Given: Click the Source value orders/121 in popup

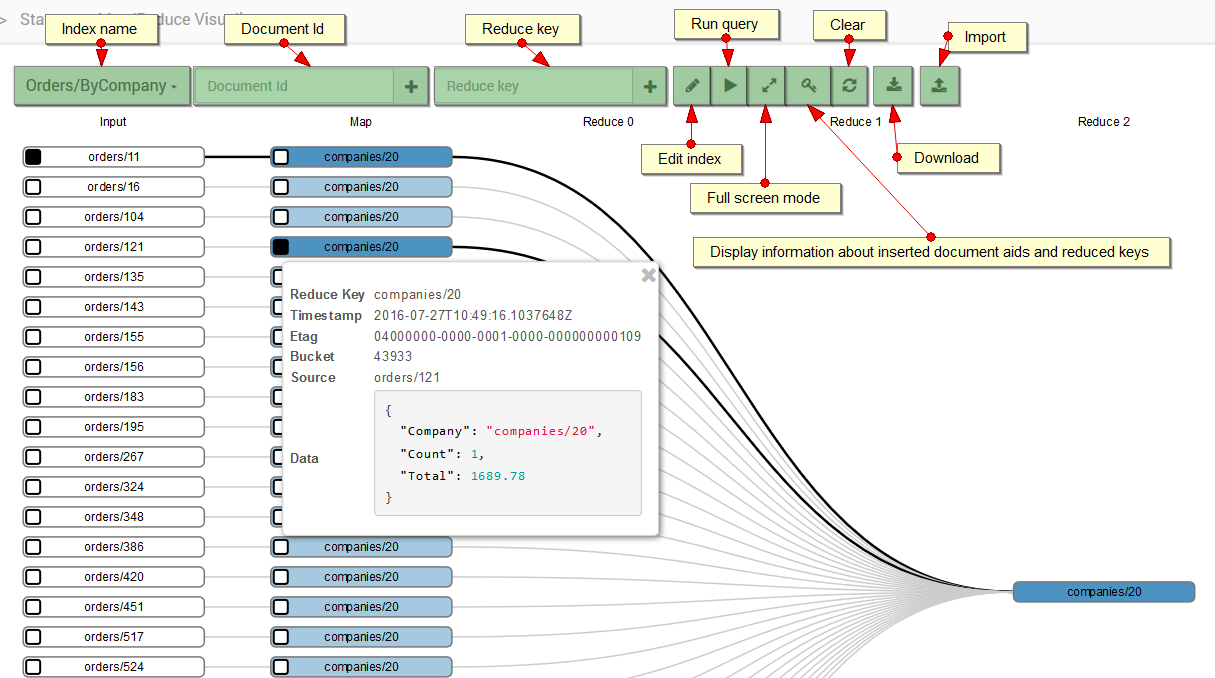Looking at the screenshot, I should click(x=407, y=378).
